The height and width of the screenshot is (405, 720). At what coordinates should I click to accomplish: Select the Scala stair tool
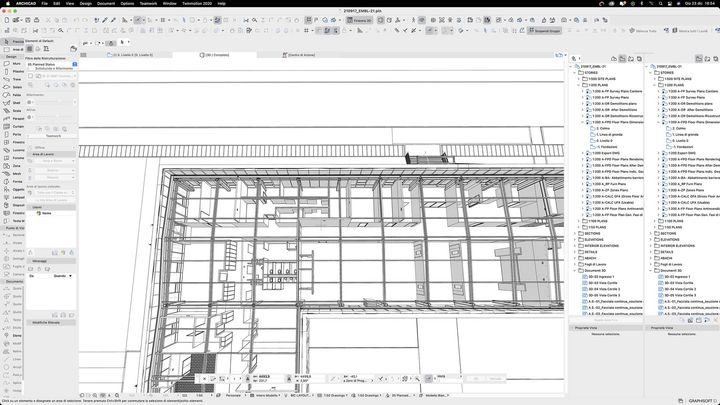[x=12, y=111]
